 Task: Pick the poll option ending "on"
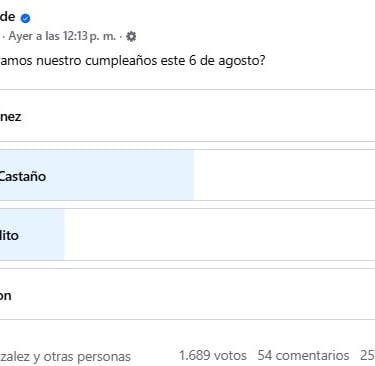(187, 294)
